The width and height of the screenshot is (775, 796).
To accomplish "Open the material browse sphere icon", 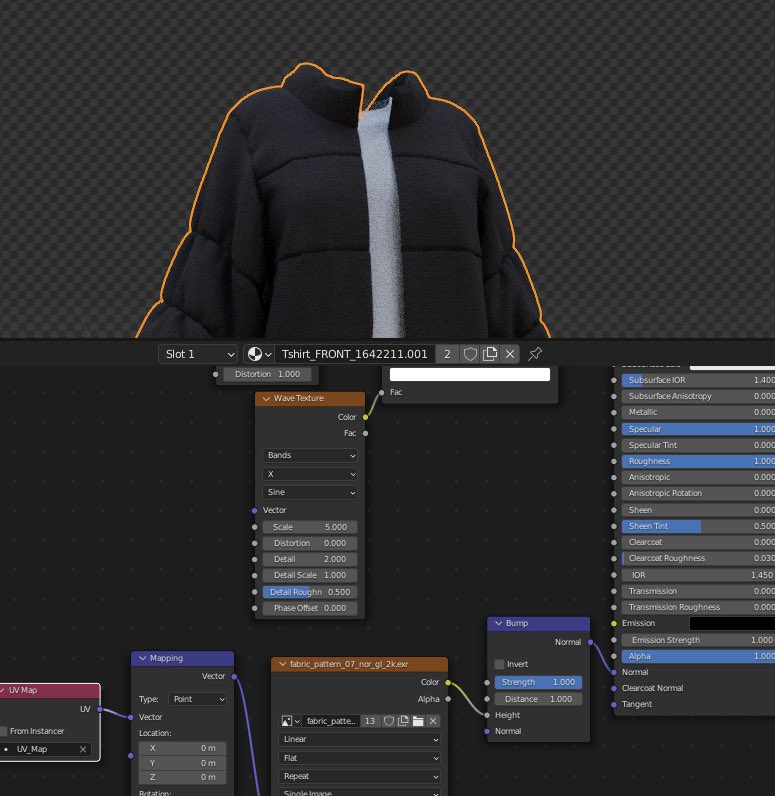I will pos(259,354).
